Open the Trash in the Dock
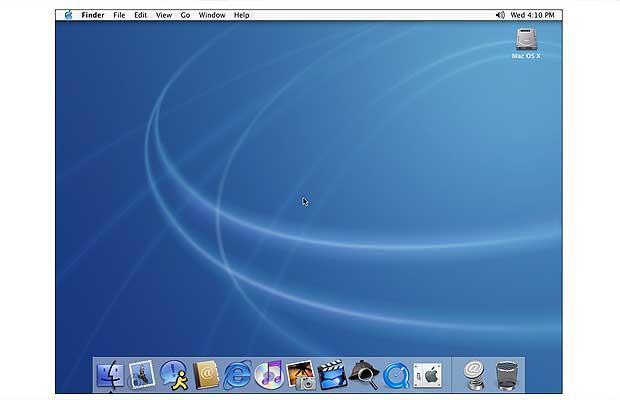 click(x=507, y=376)
